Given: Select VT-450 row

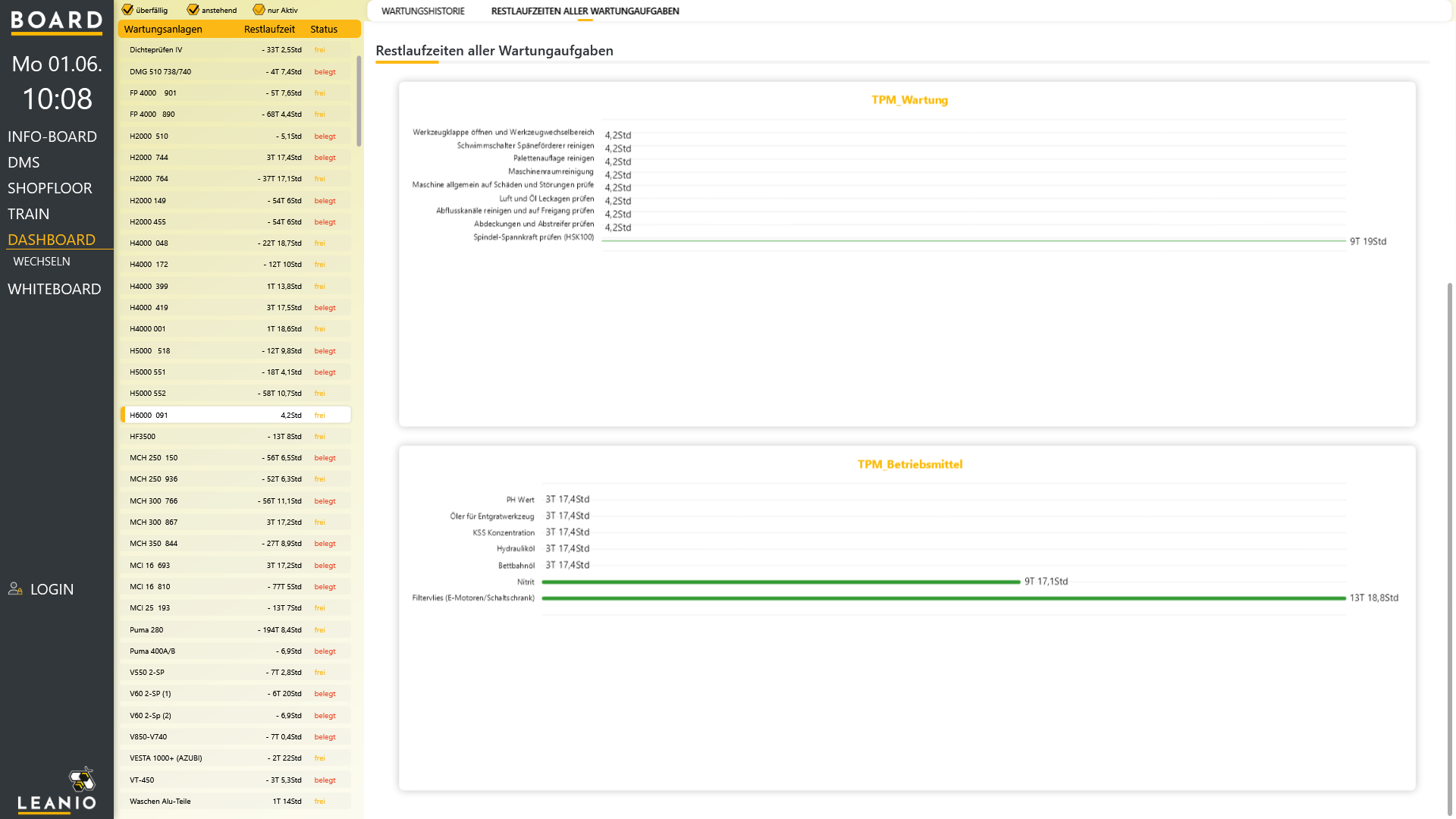Looking at the screenshot, I should click(x=235, y=780).
